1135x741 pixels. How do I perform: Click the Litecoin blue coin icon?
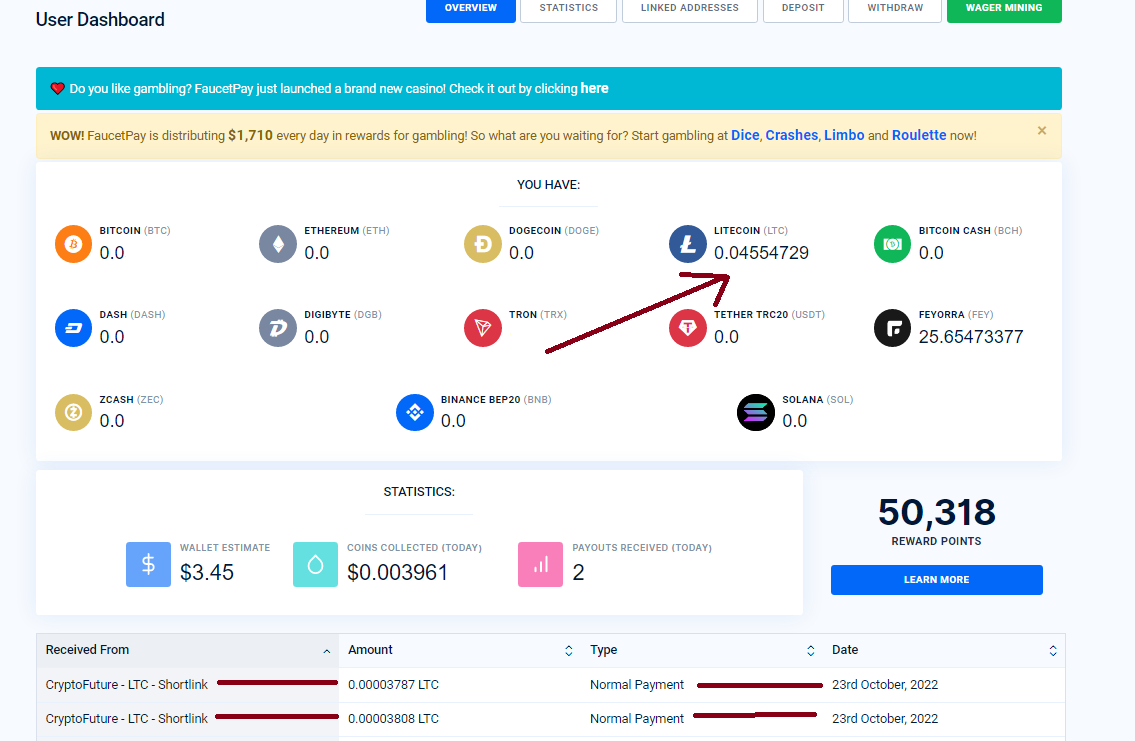pos(688,244)
